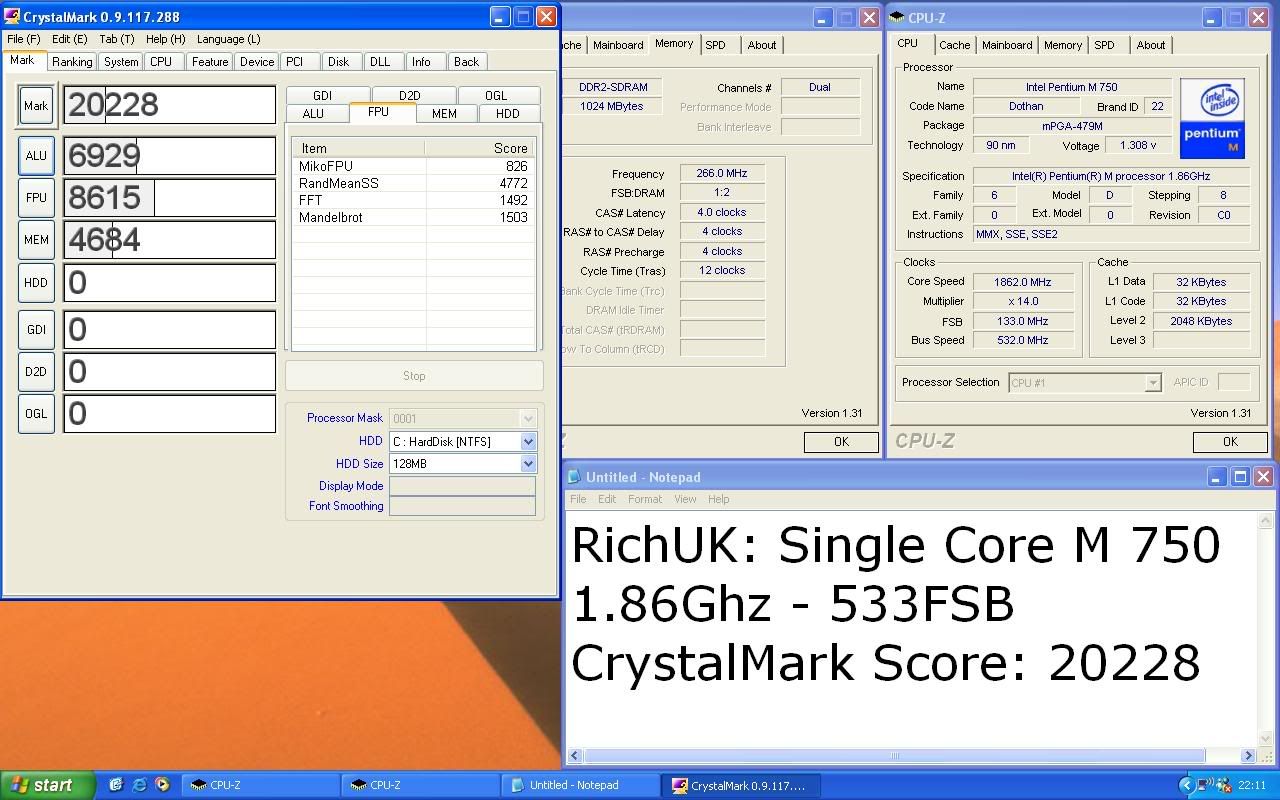Open Memory tab in right CPU-Z window
Viewport: 1280px width, 800px height.
1063,45
